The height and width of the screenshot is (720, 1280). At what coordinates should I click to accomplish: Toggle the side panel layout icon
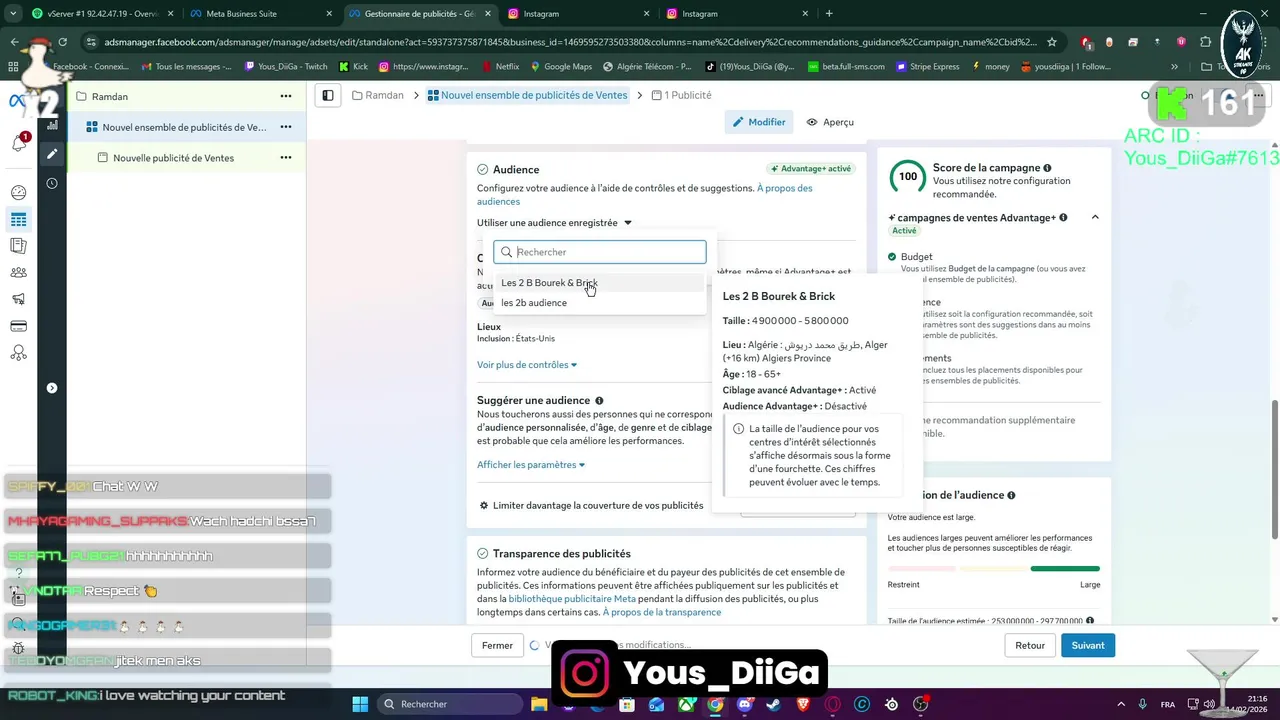pyautogui.click(x=327, y=95)
